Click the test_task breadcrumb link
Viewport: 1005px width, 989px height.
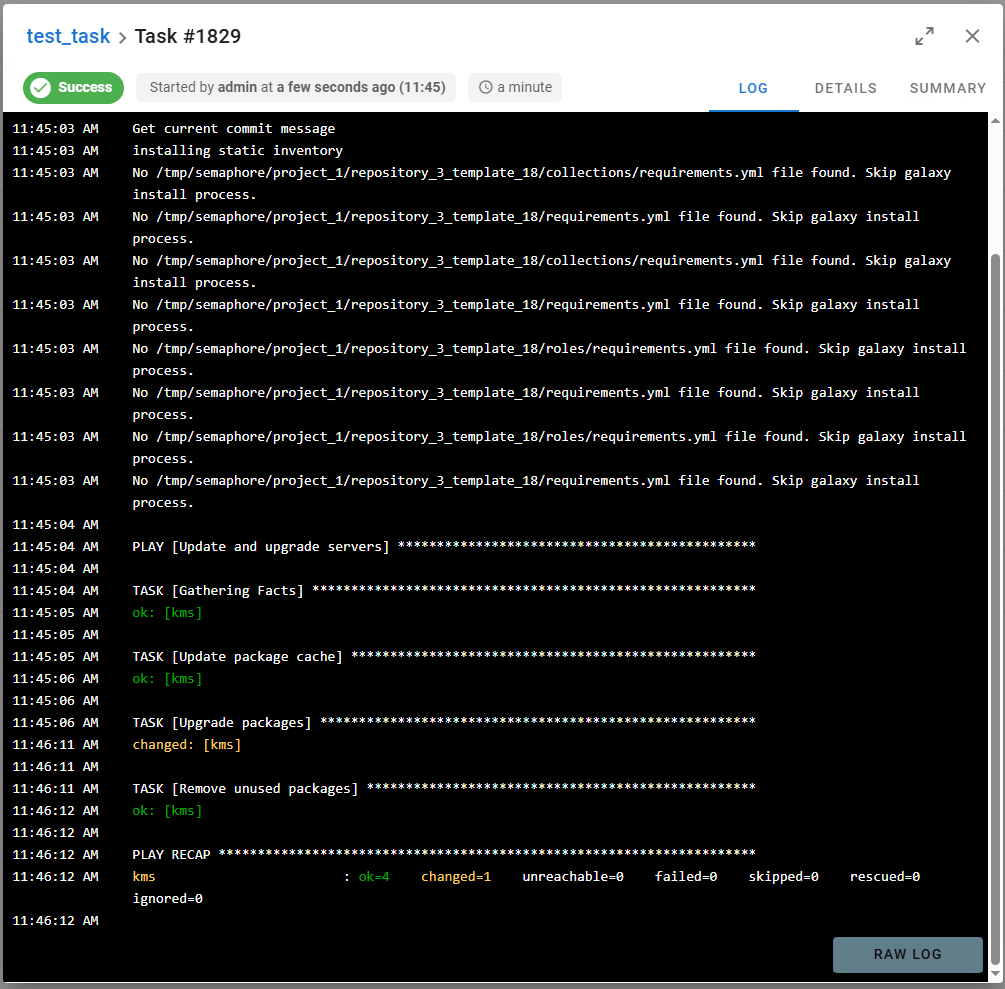(68, 37)
